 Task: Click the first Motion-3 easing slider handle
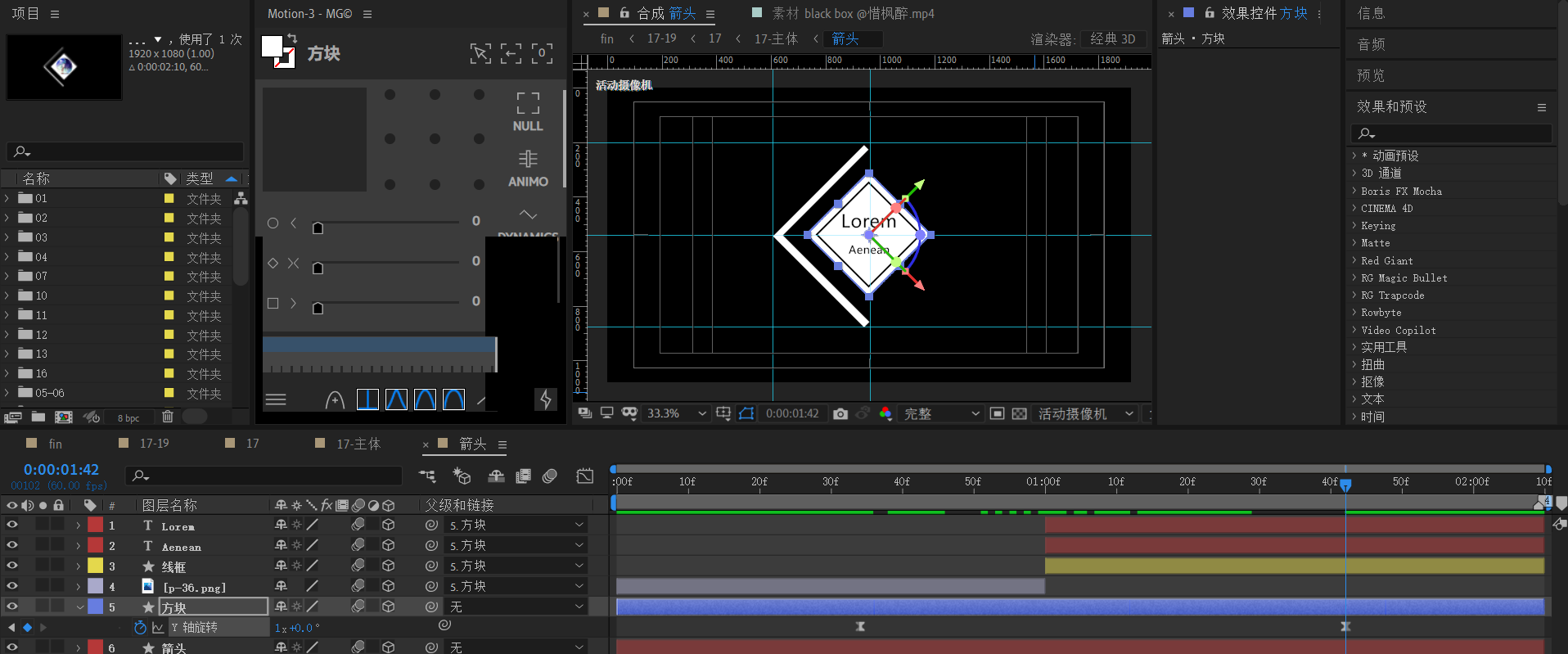pos(318,228)
